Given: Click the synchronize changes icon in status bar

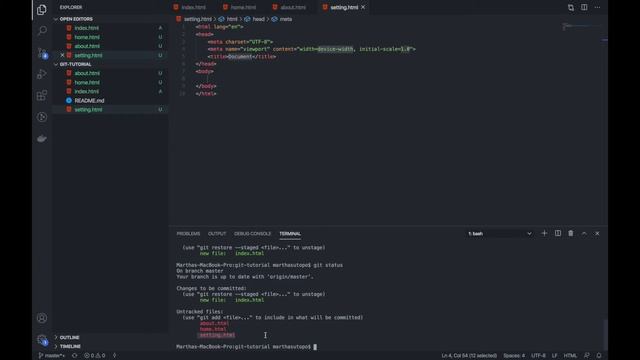Looking at the screenshot, I should (74, 356).
